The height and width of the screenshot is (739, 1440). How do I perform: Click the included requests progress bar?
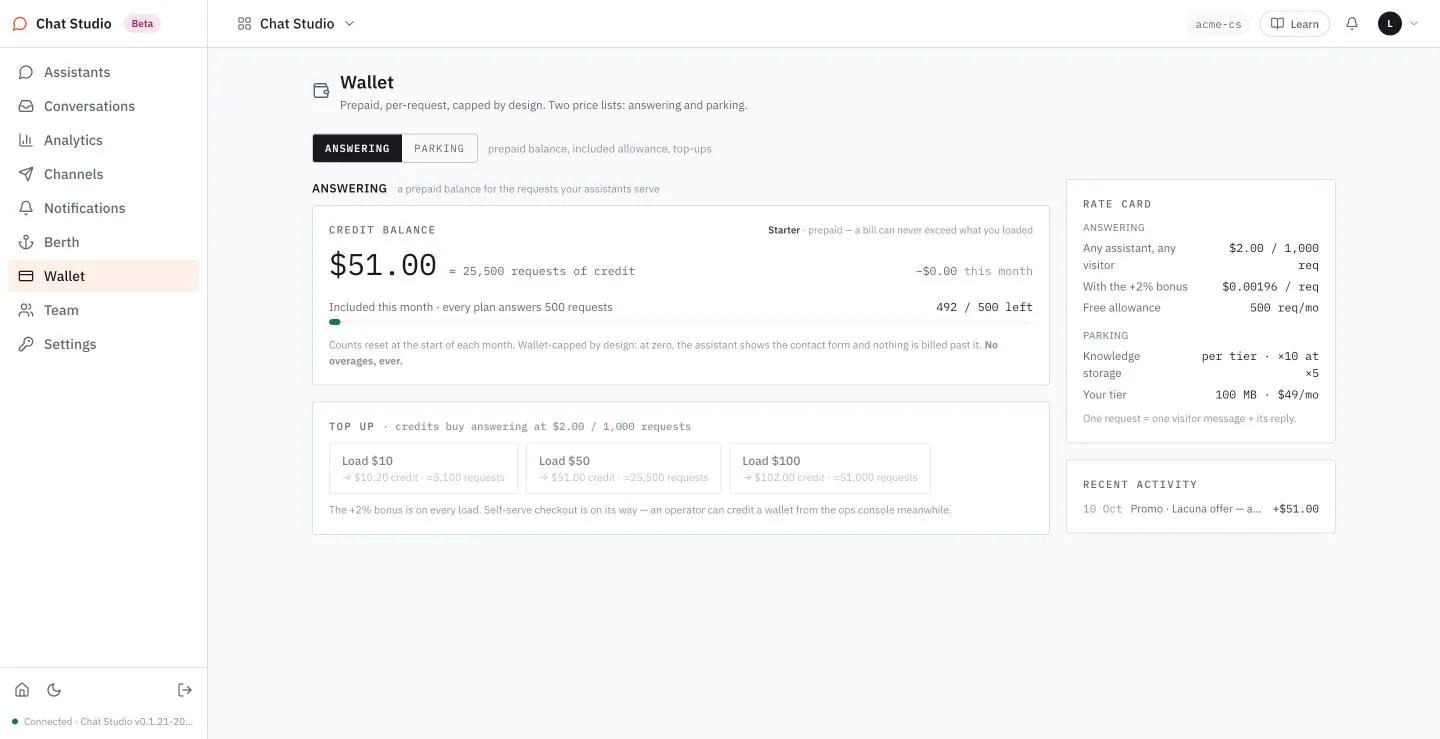click(681, 322)
